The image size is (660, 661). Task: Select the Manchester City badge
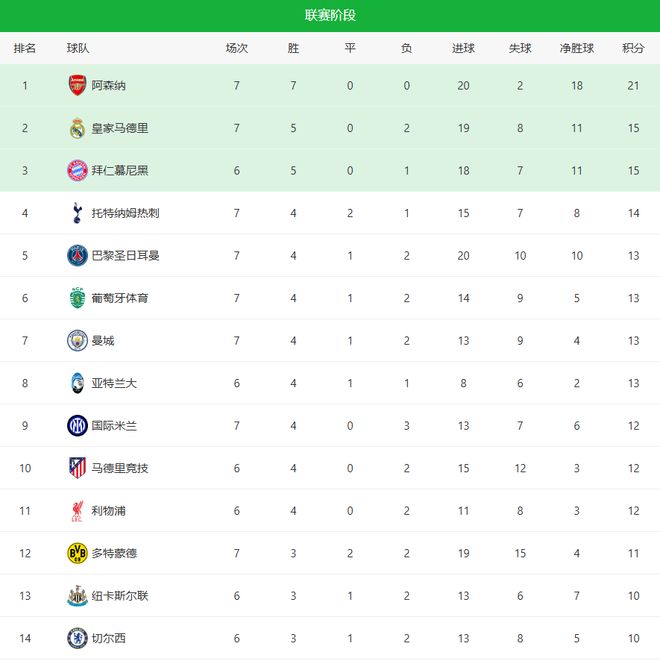pos(77,340)
